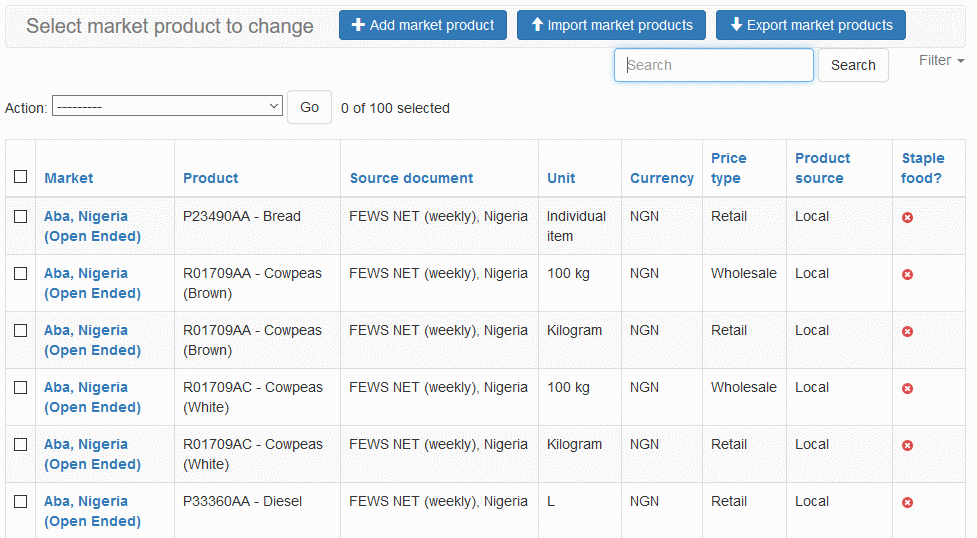The height and width of the screenshot is (538, 977).
Task: Click red staple icon in Cowpeas (White) retail row
Action: click(907, 445)
